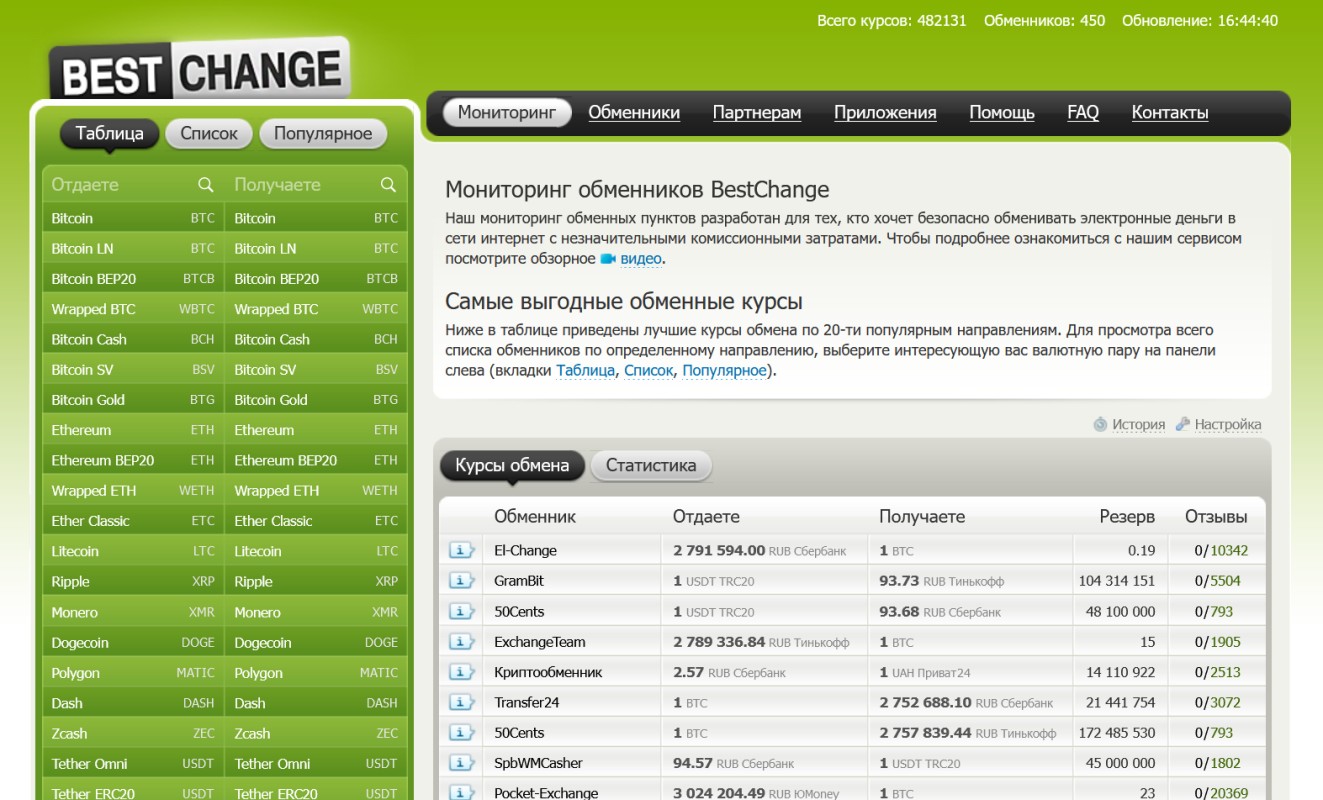1323x800 pixels.
Task: Open the Контакты page
Action: pyautogui.click(x=1170, y=113)
